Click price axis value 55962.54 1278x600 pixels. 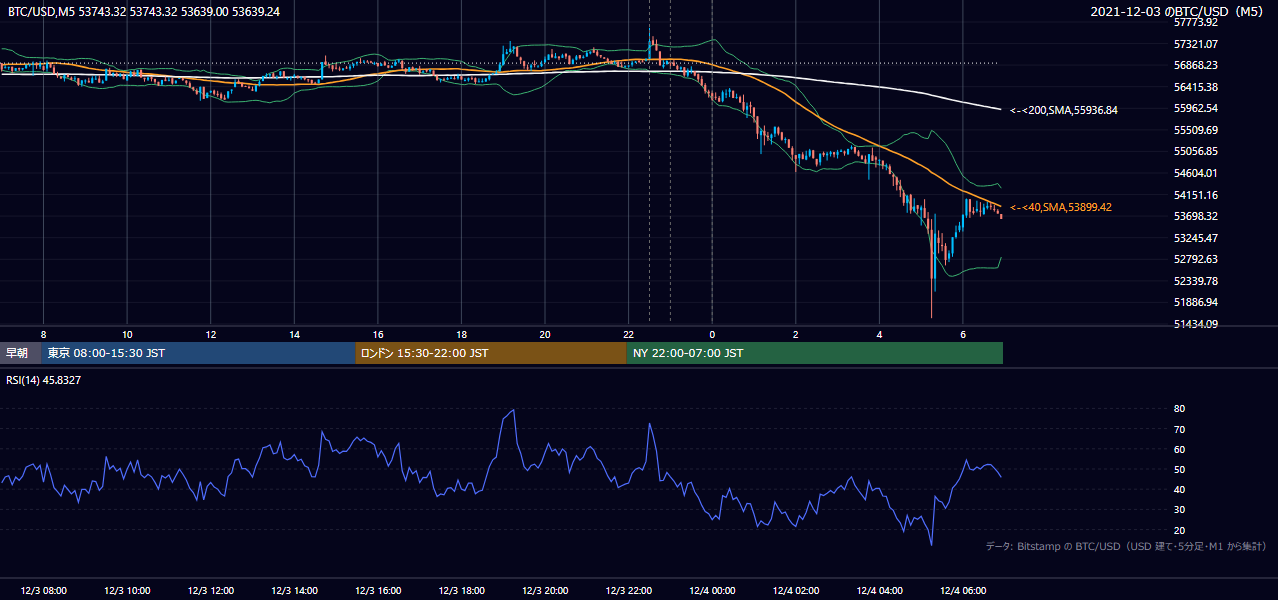click(x=1195, y=108)
